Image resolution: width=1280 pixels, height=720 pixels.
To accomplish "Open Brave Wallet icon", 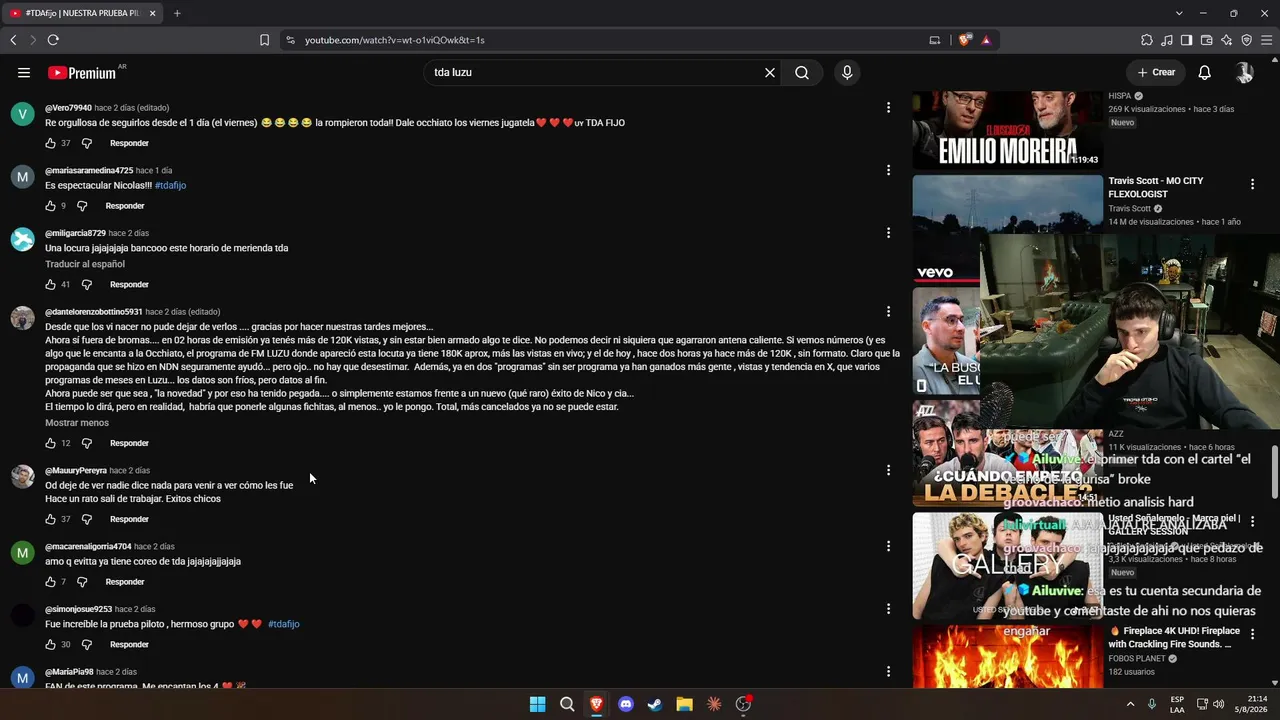I will pos(1207,40).
